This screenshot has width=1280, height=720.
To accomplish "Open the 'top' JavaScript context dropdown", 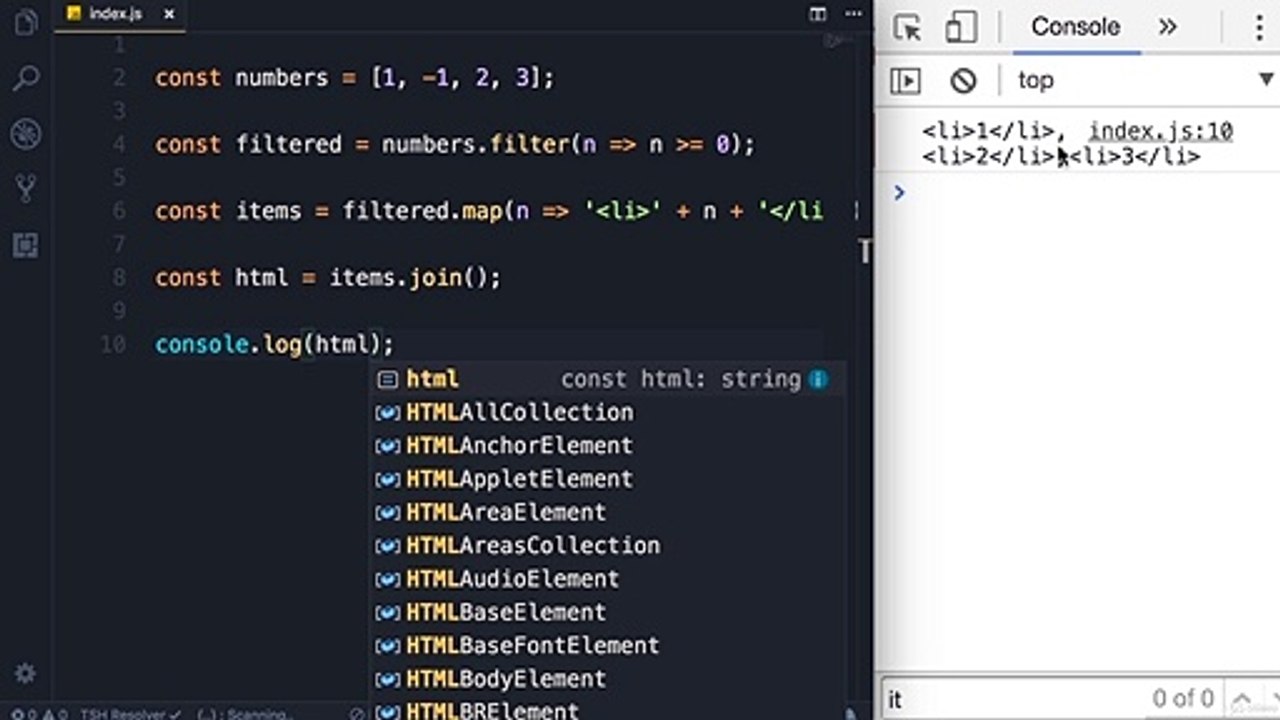I will click(x=1143, y=80).
